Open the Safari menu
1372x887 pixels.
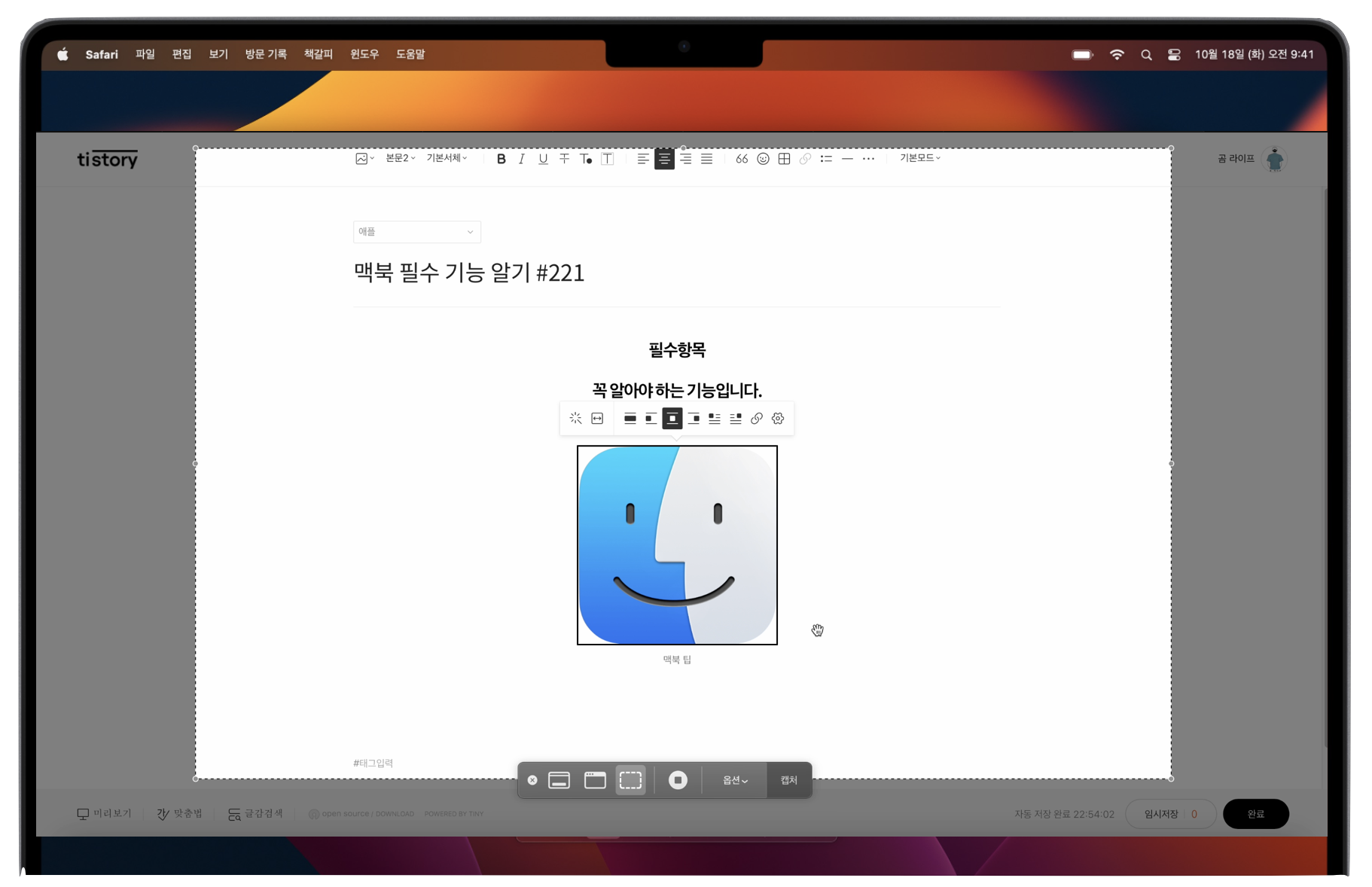click(x=102, y=54)
